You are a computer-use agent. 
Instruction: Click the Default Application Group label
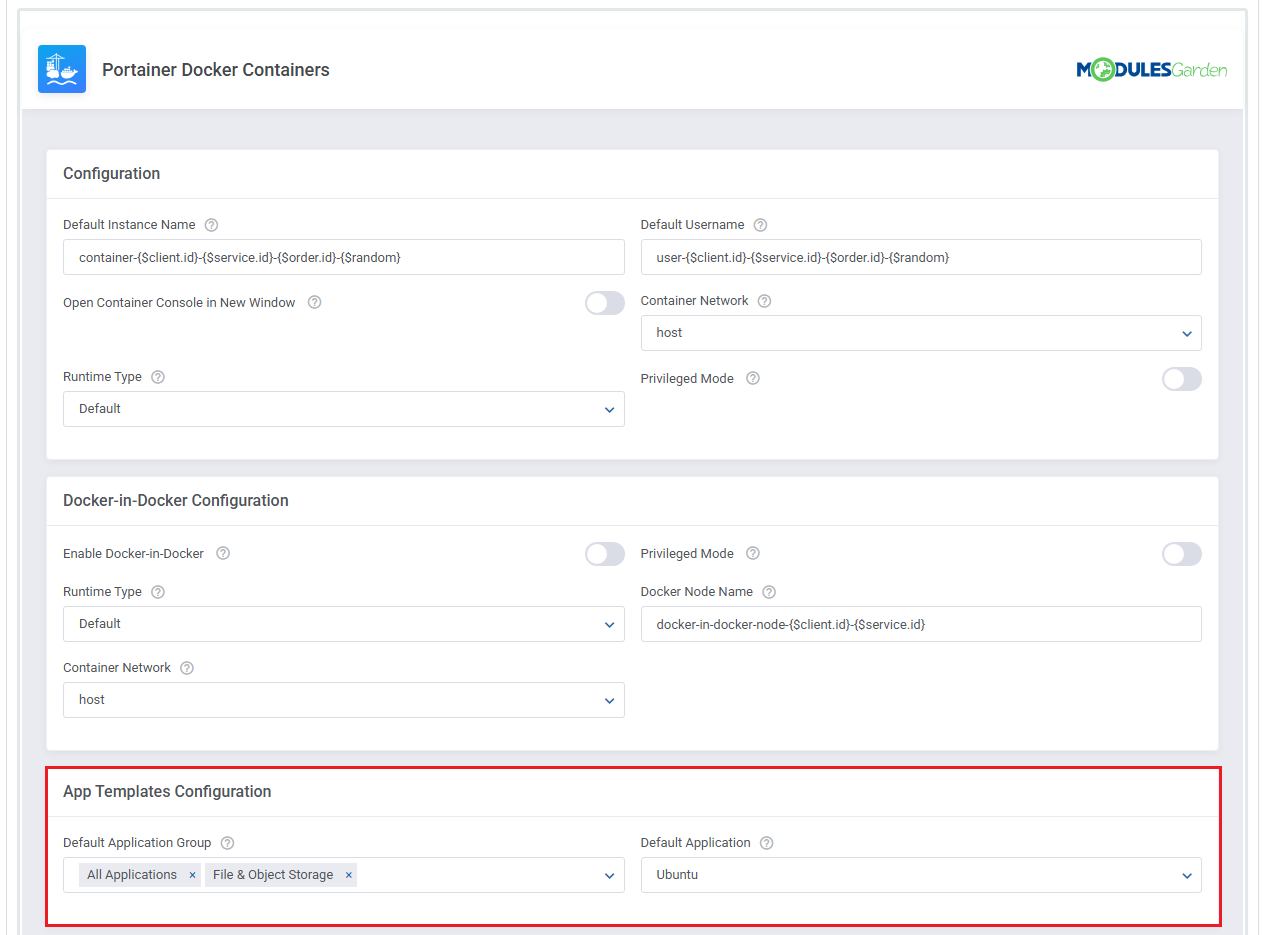pos(137,843)
